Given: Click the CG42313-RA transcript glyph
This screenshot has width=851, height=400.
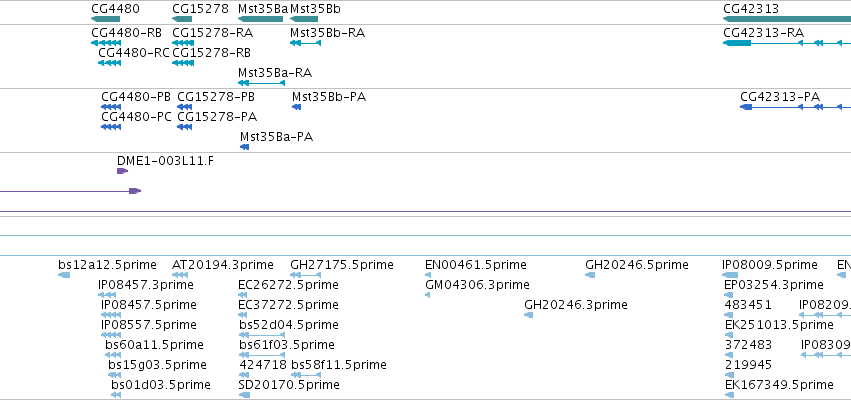Looking at the screenshot, I should click(787, 43).
